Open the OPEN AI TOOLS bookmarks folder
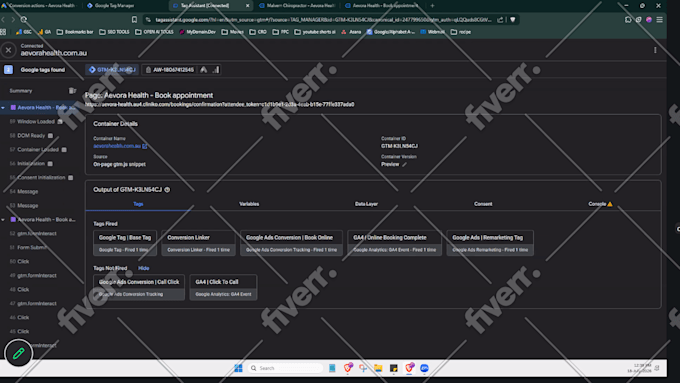Viewport: 680px width, 383px height. pyautogui.click(x=154, y=32)
